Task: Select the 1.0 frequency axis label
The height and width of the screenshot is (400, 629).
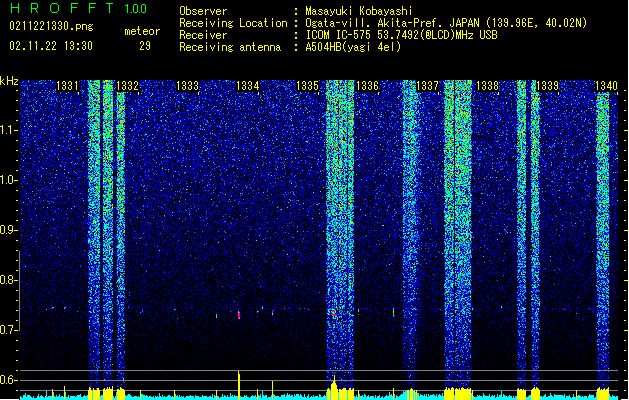Action: 9,180
